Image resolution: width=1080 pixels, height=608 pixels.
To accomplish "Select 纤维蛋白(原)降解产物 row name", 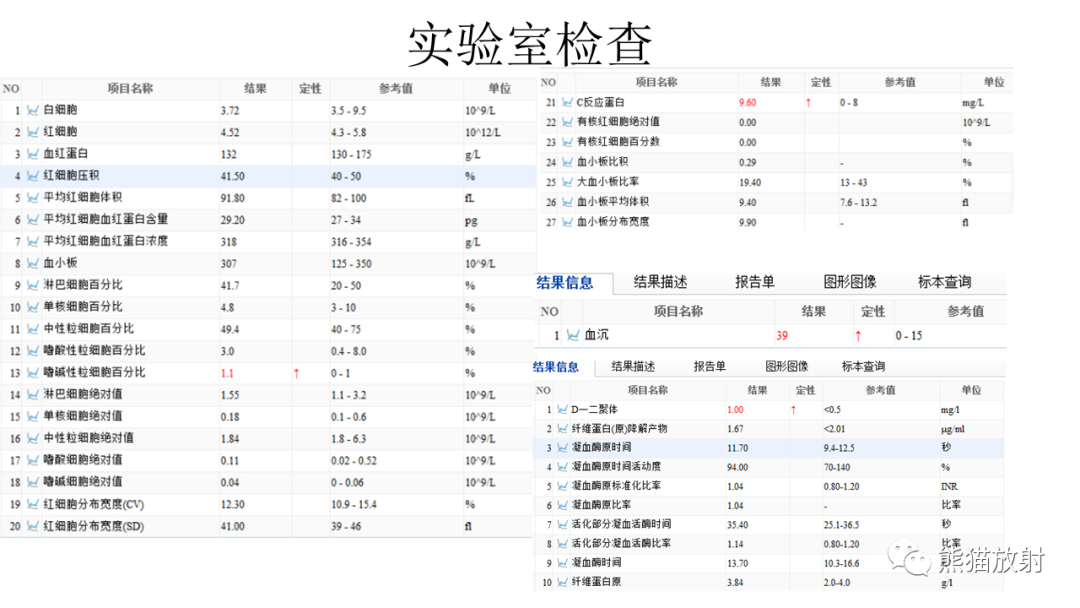I will coord(619,428).
